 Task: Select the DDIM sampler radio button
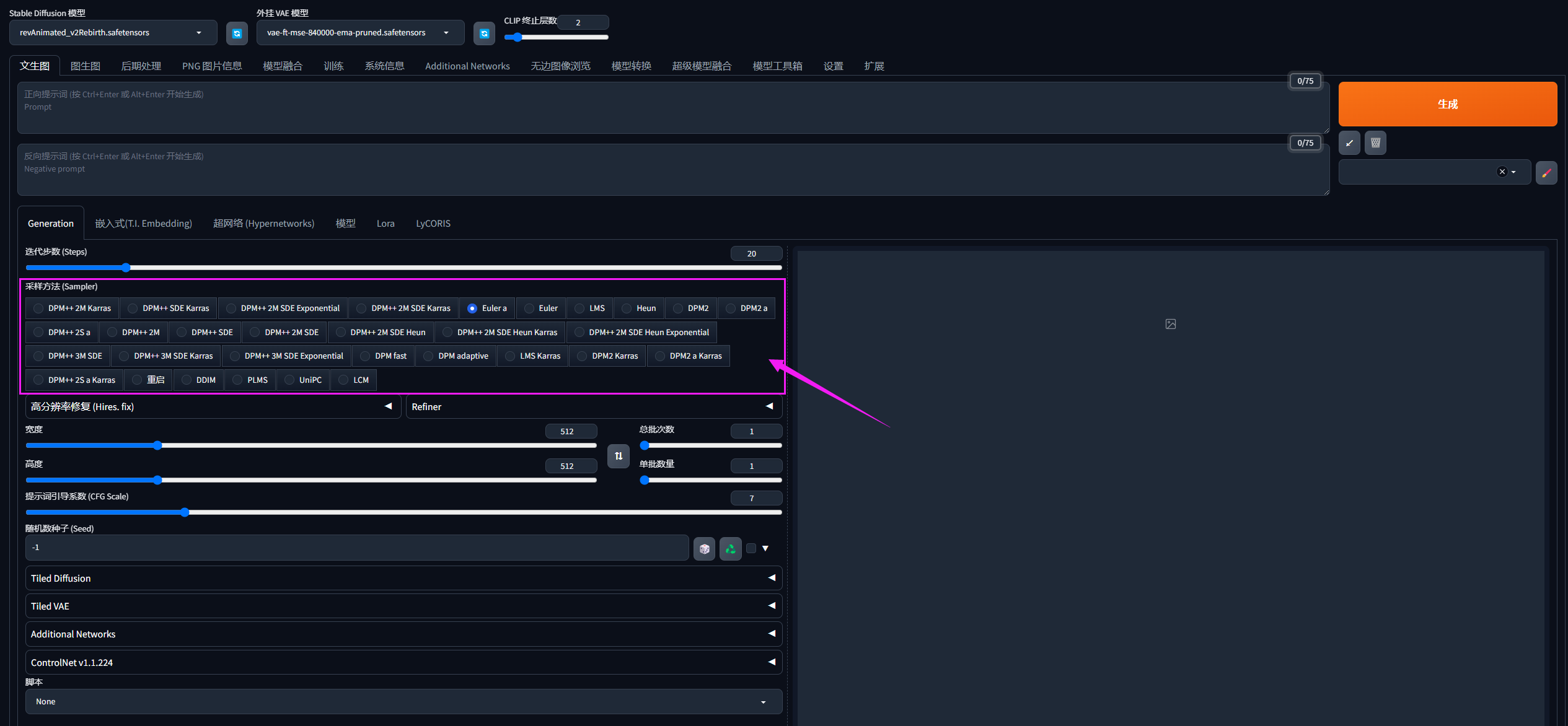pos(187,380)
